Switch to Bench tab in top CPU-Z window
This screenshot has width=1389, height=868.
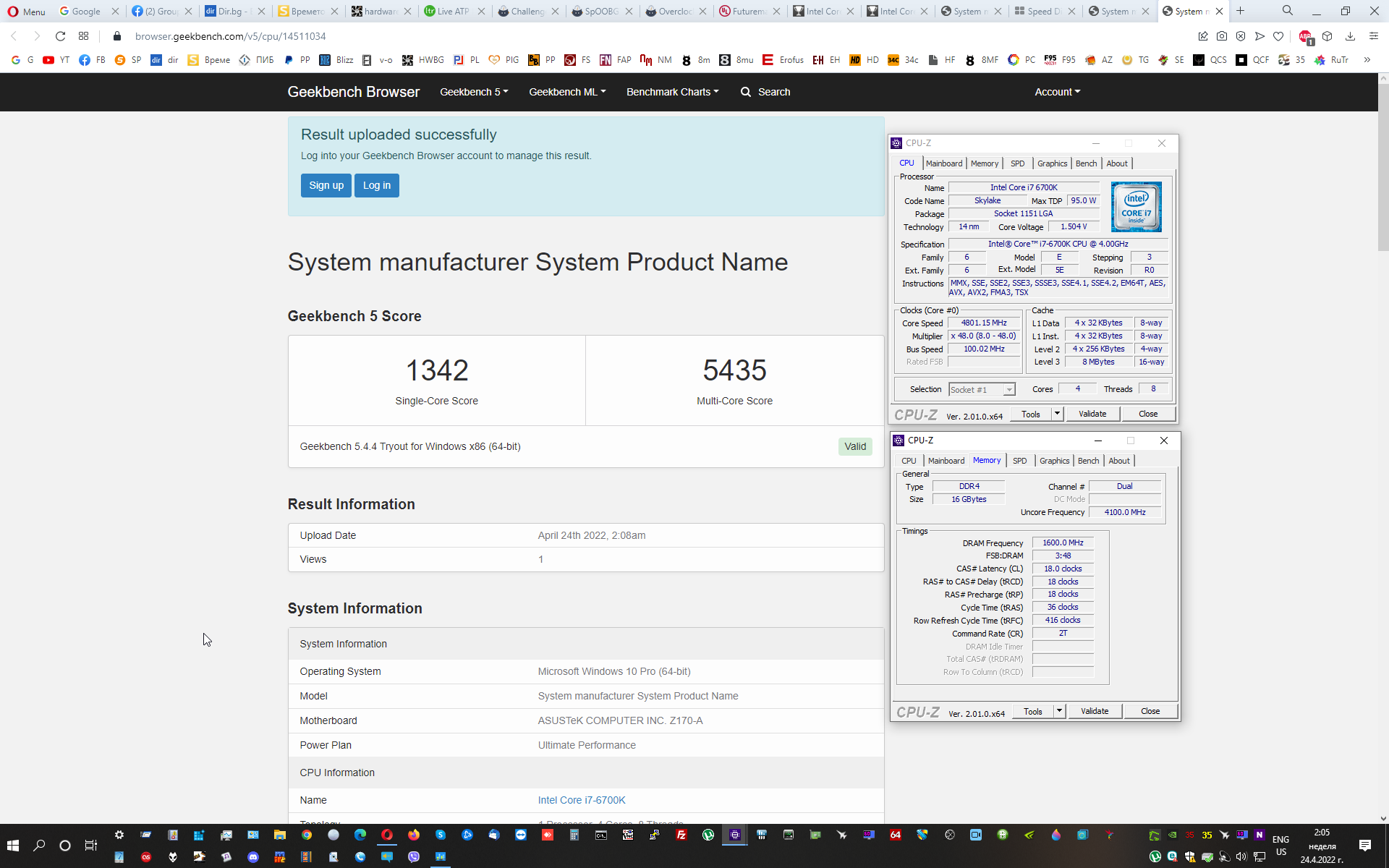[1086, 163]
